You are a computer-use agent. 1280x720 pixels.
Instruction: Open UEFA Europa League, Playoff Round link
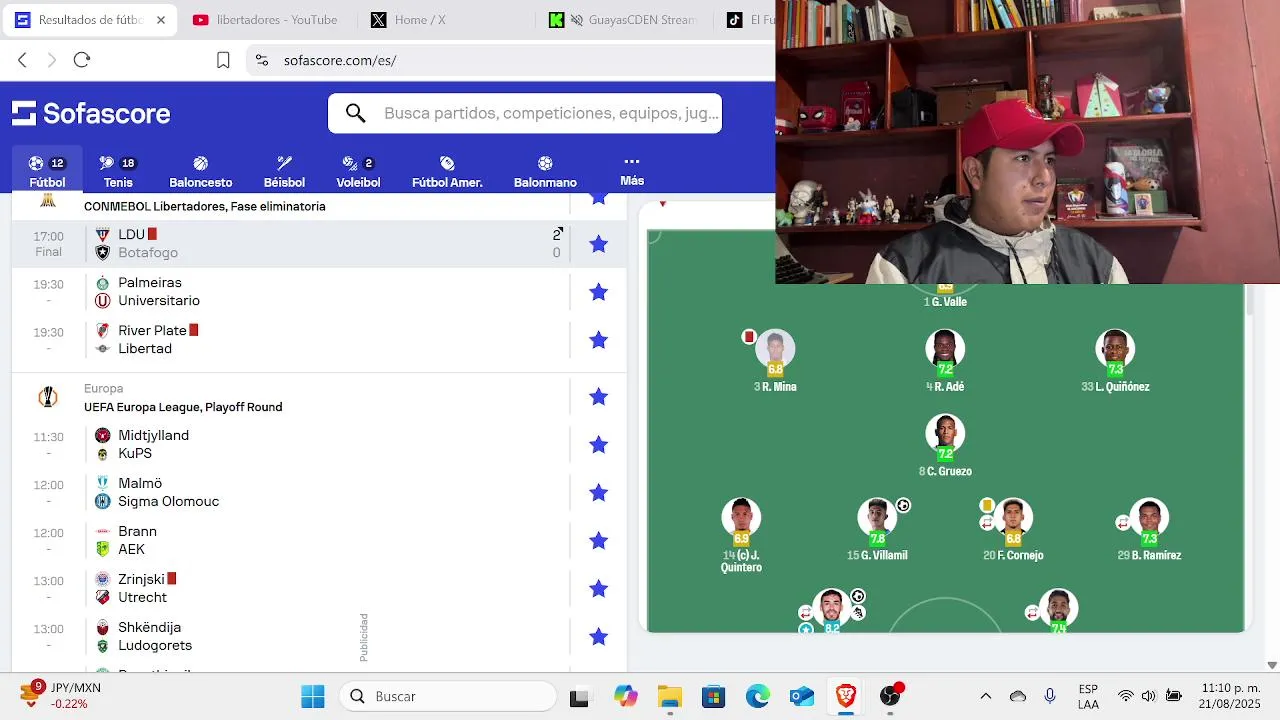183,407
